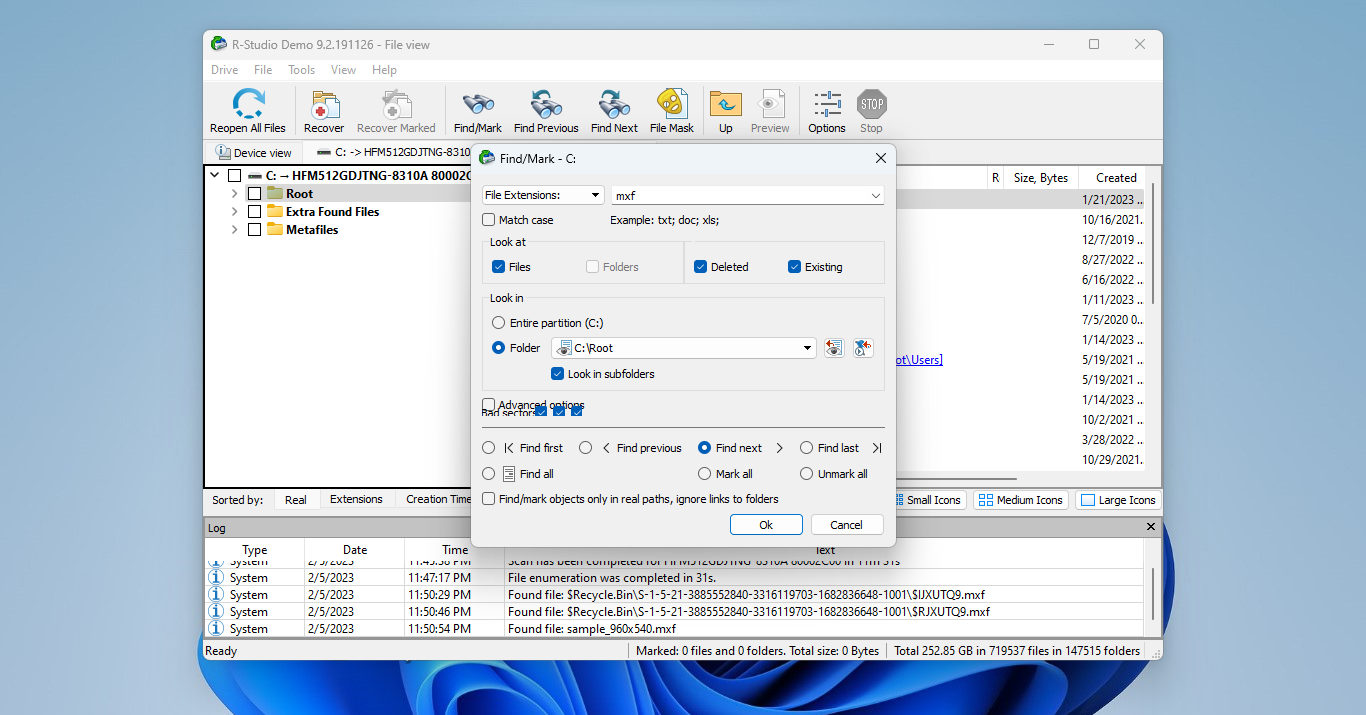Image resolution: width=1366 pixels, height=715 pixels.
Task: Select the Find previous radio option
Action: (x=586, y=448)
